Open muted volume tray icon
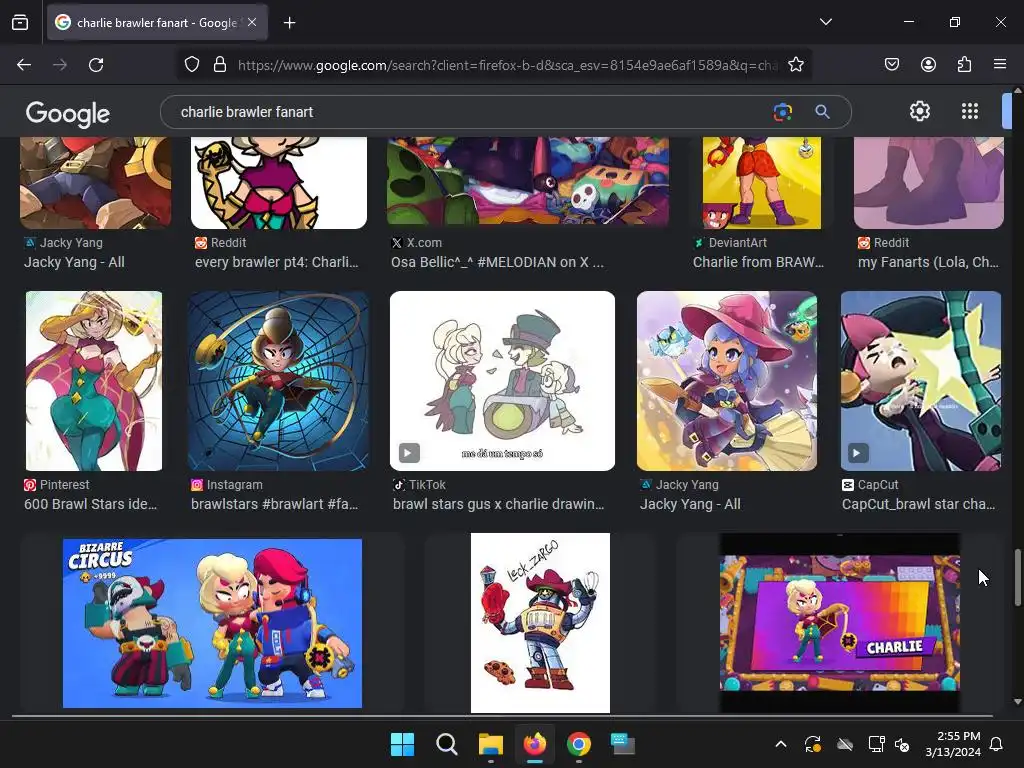Viewport: 1024px width, 768px height. (902, 744)
